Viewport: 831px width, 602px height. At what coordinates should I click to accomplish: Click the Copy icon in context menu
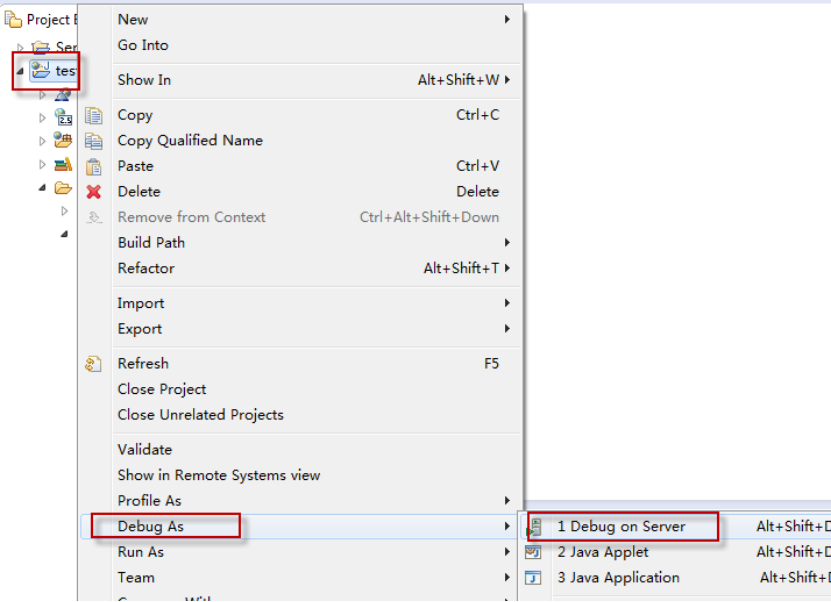(94, 116)
